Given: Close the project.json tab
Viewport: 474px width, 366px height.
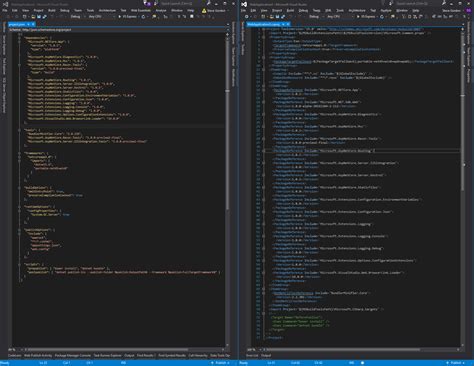Looking at the screenshot, I should 33,24.
